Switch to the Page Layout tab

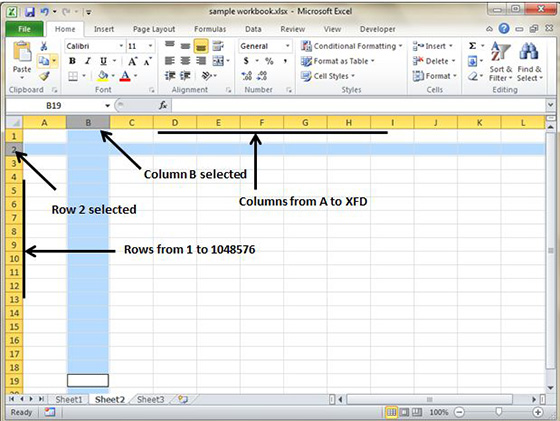(x=154, y=29)
